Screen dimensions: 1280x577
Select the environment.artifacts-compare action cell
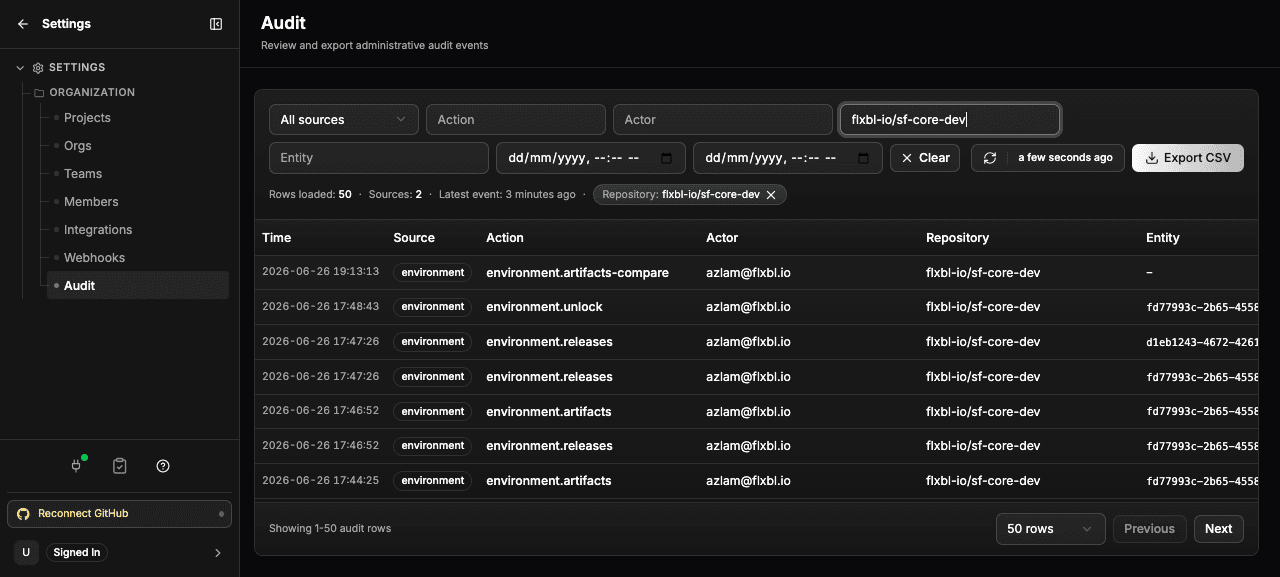coord(577,272)
